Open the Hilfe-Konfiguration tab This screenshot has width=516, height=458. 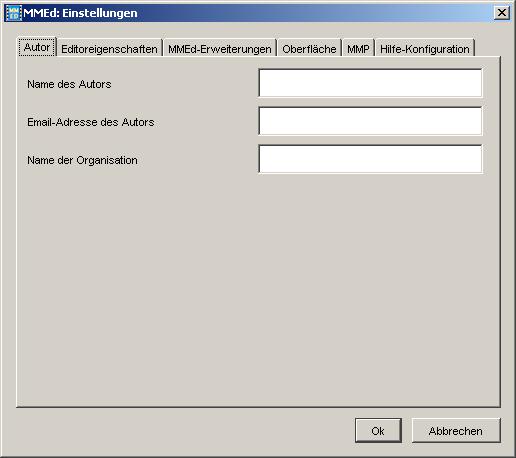pyautogui.click(x=425, y=49)
